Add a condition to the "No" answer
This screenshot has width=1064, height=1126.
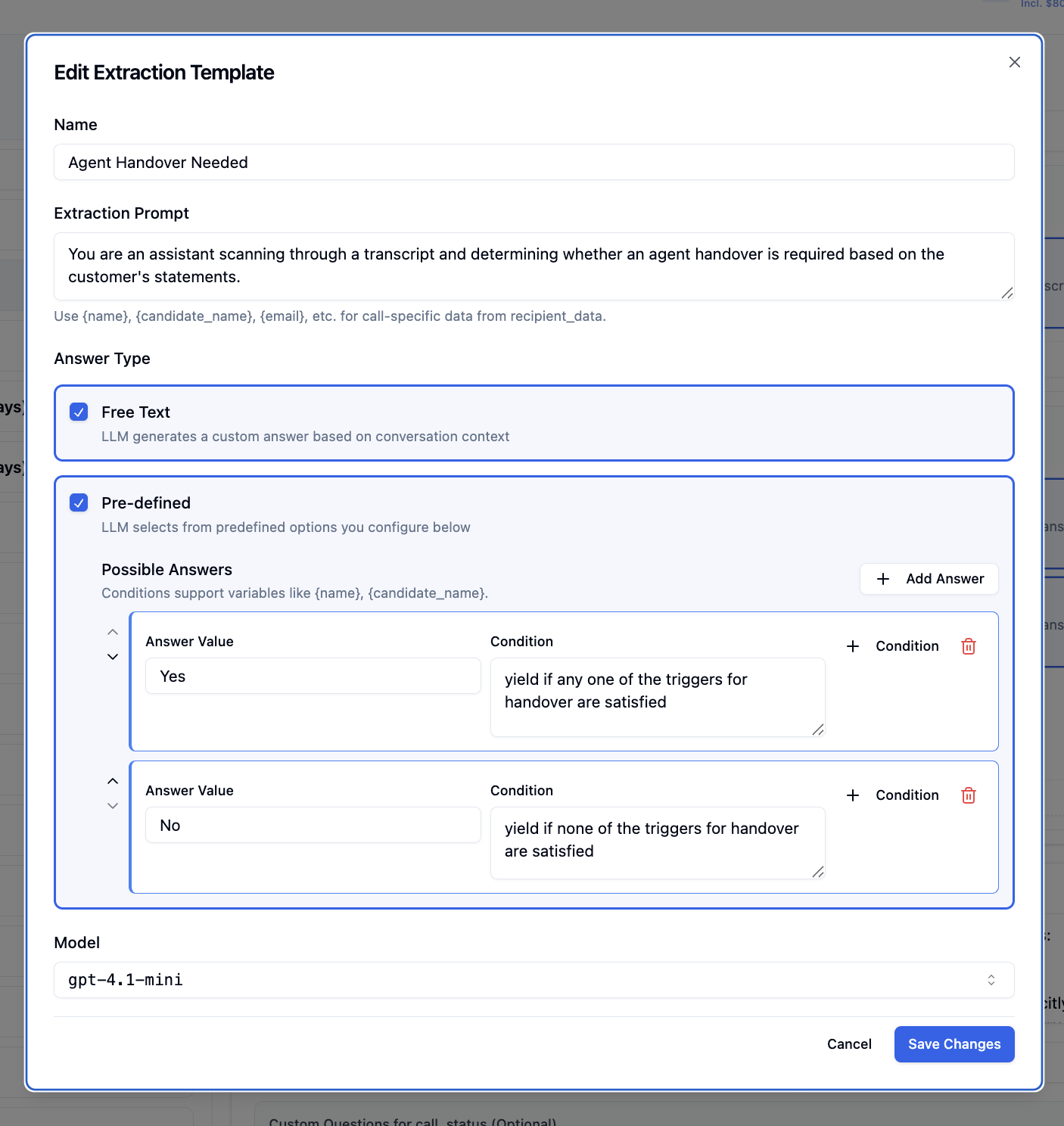click(893, 795)
